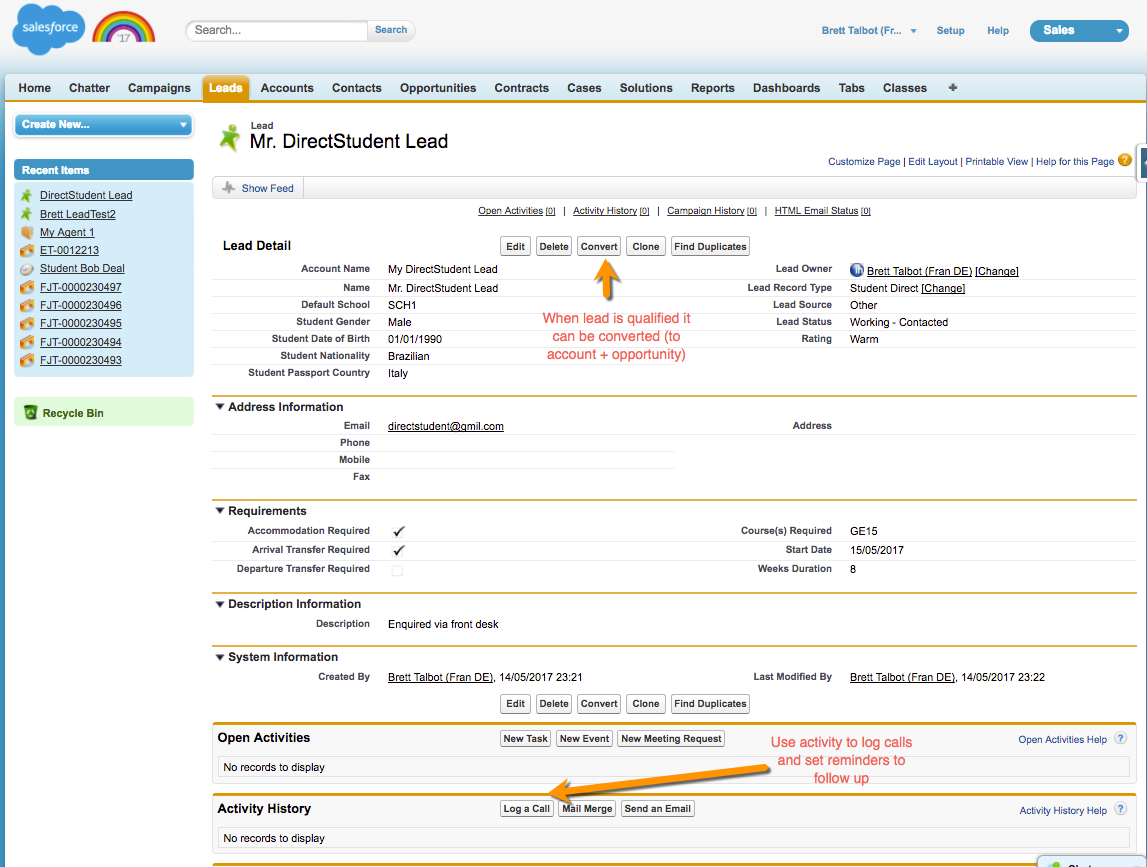Viewport: 1147px width, 867px height.
Task: Enable the Departure Transfer Required checkbox
Action: click(x=397, y=570)
